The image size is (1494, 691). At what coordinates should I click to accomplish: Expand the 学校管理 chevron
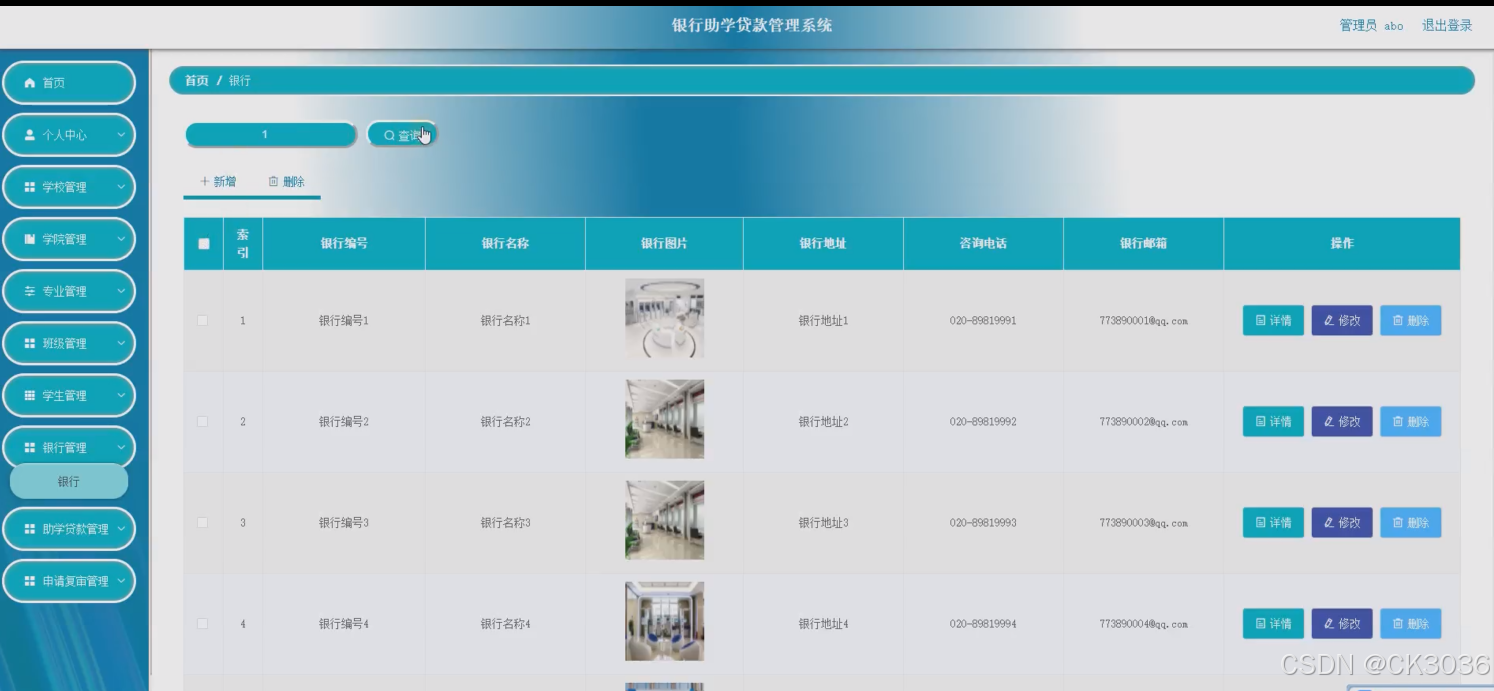coord(121,187)
